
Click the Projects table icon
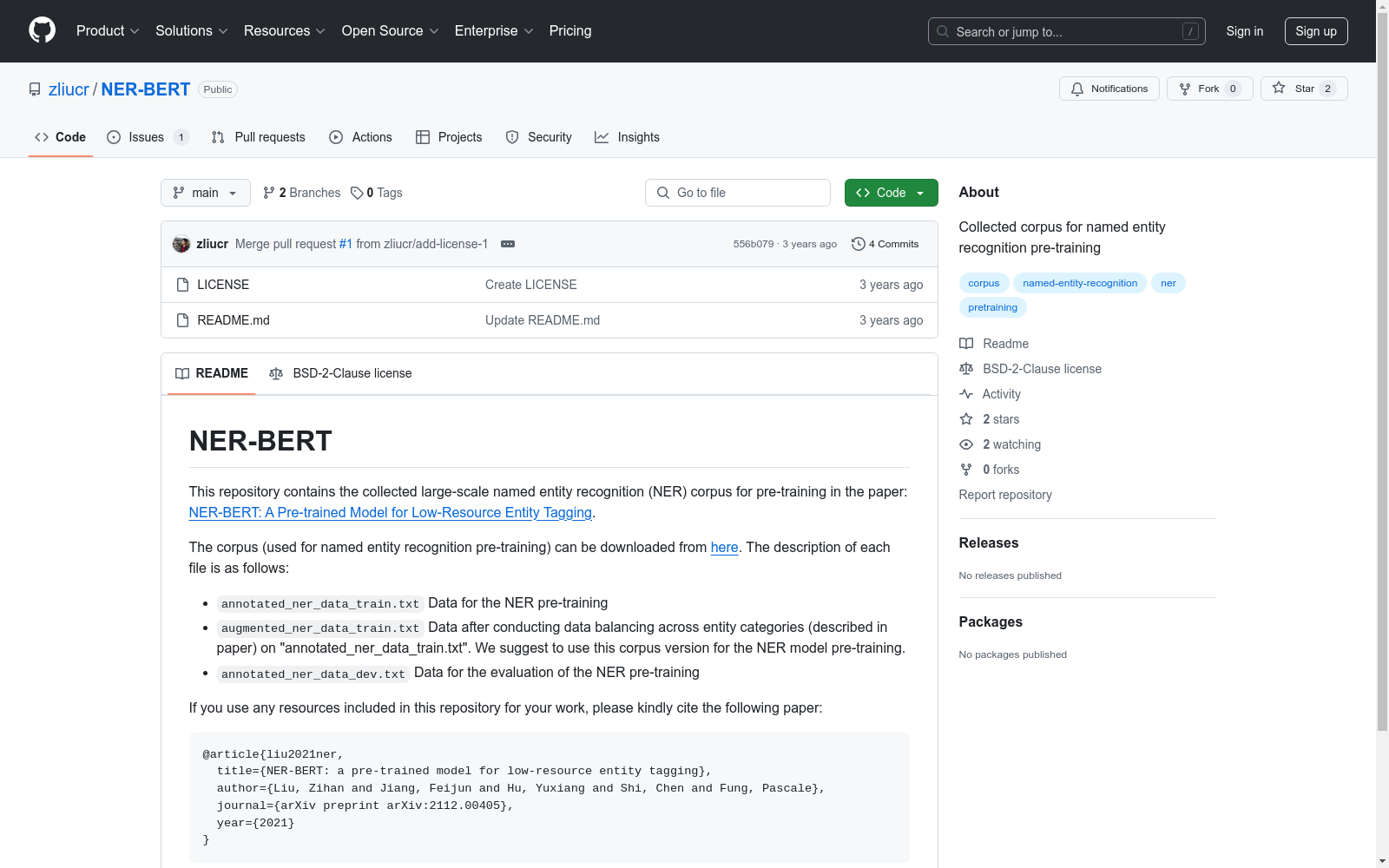point(423,137)
